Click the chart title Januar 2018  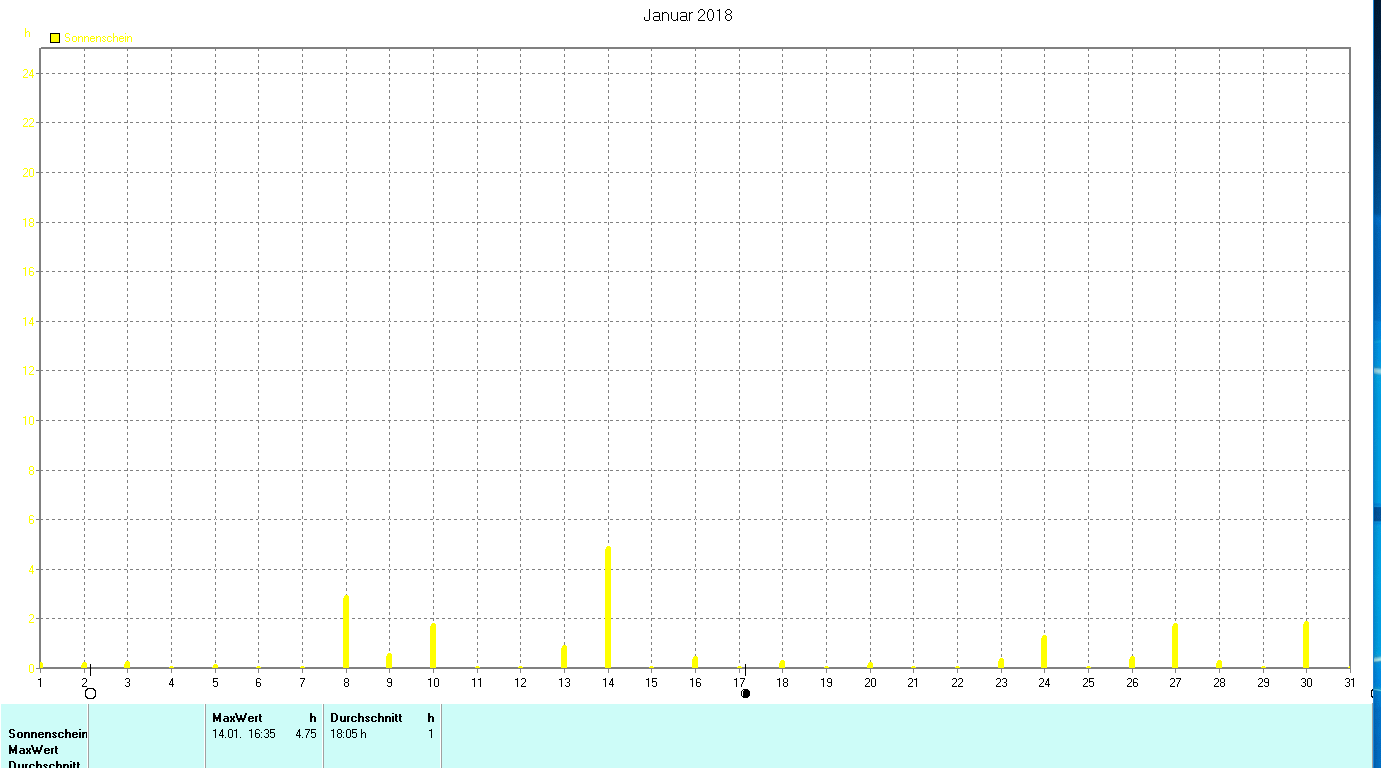coord(688,15)
